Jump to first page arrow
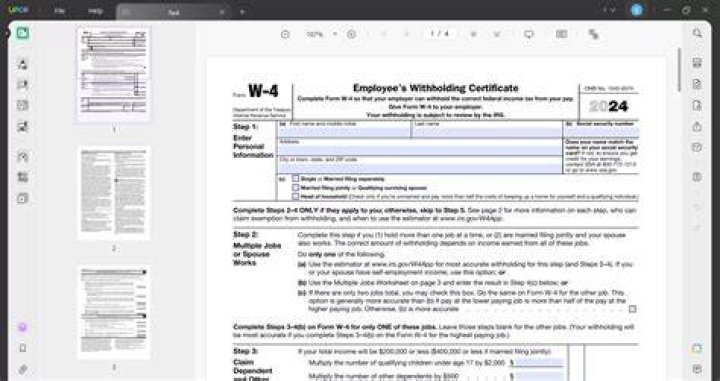720x381 pixels. 384,34
